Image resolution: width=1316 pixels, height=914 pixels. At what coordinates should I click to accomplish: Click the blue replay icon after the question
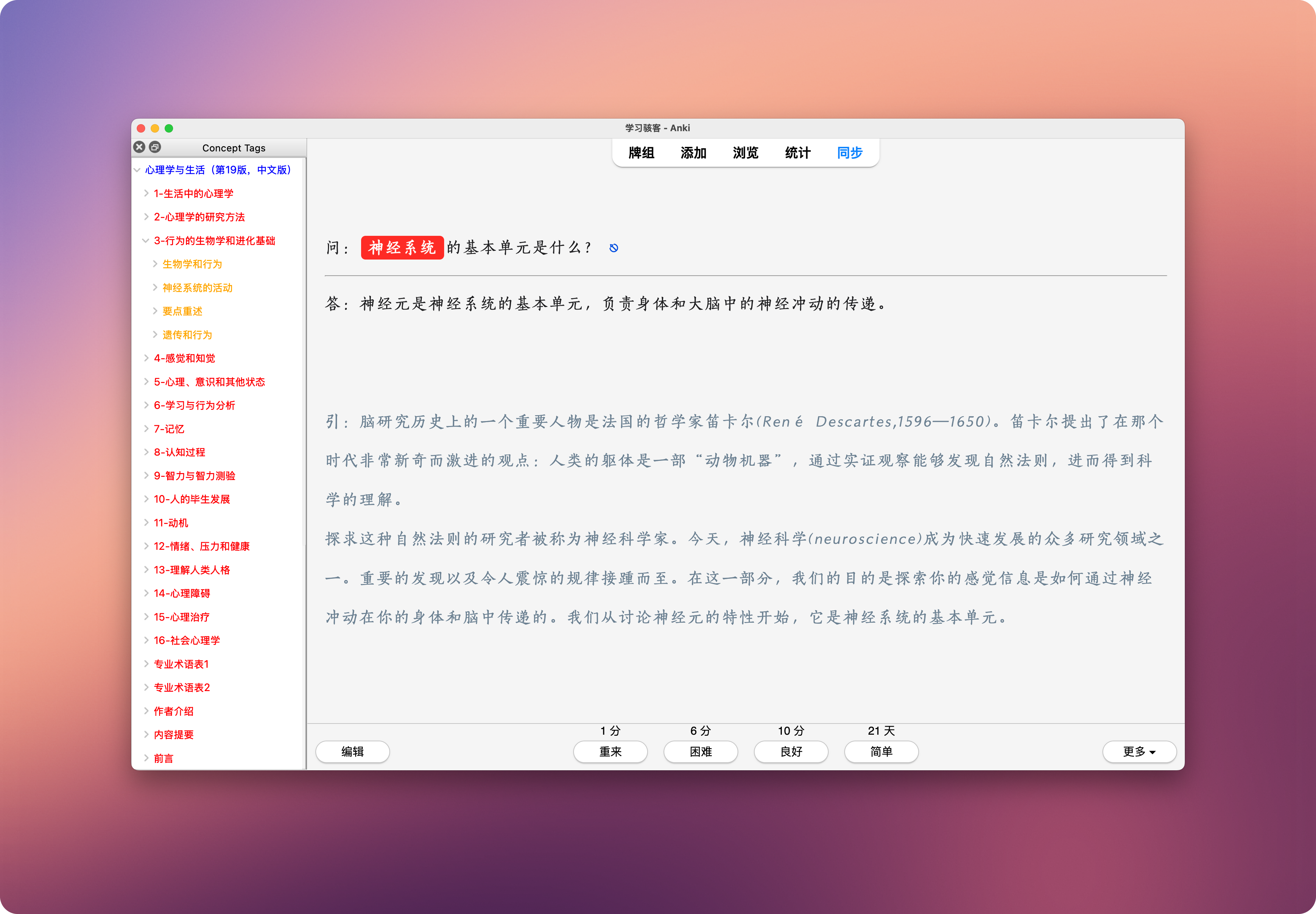click(x=613, y=248)
